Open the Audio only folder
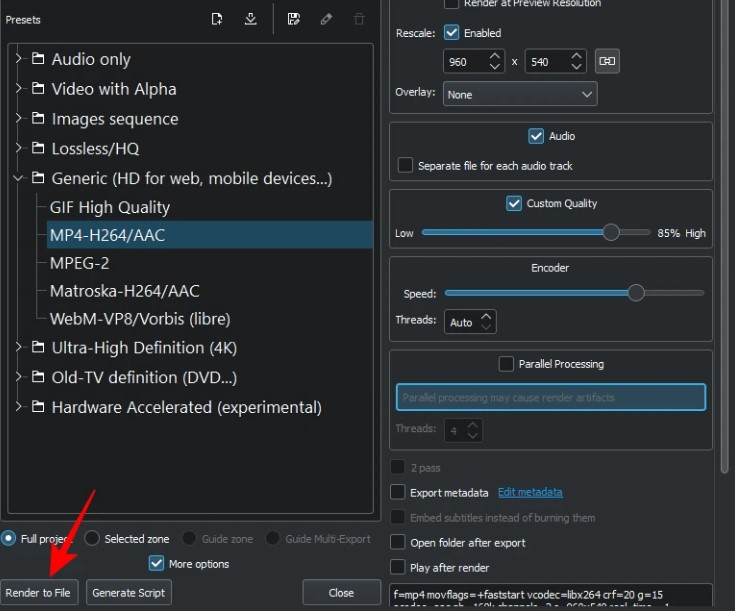735x611 pixels. coord(91,59)
